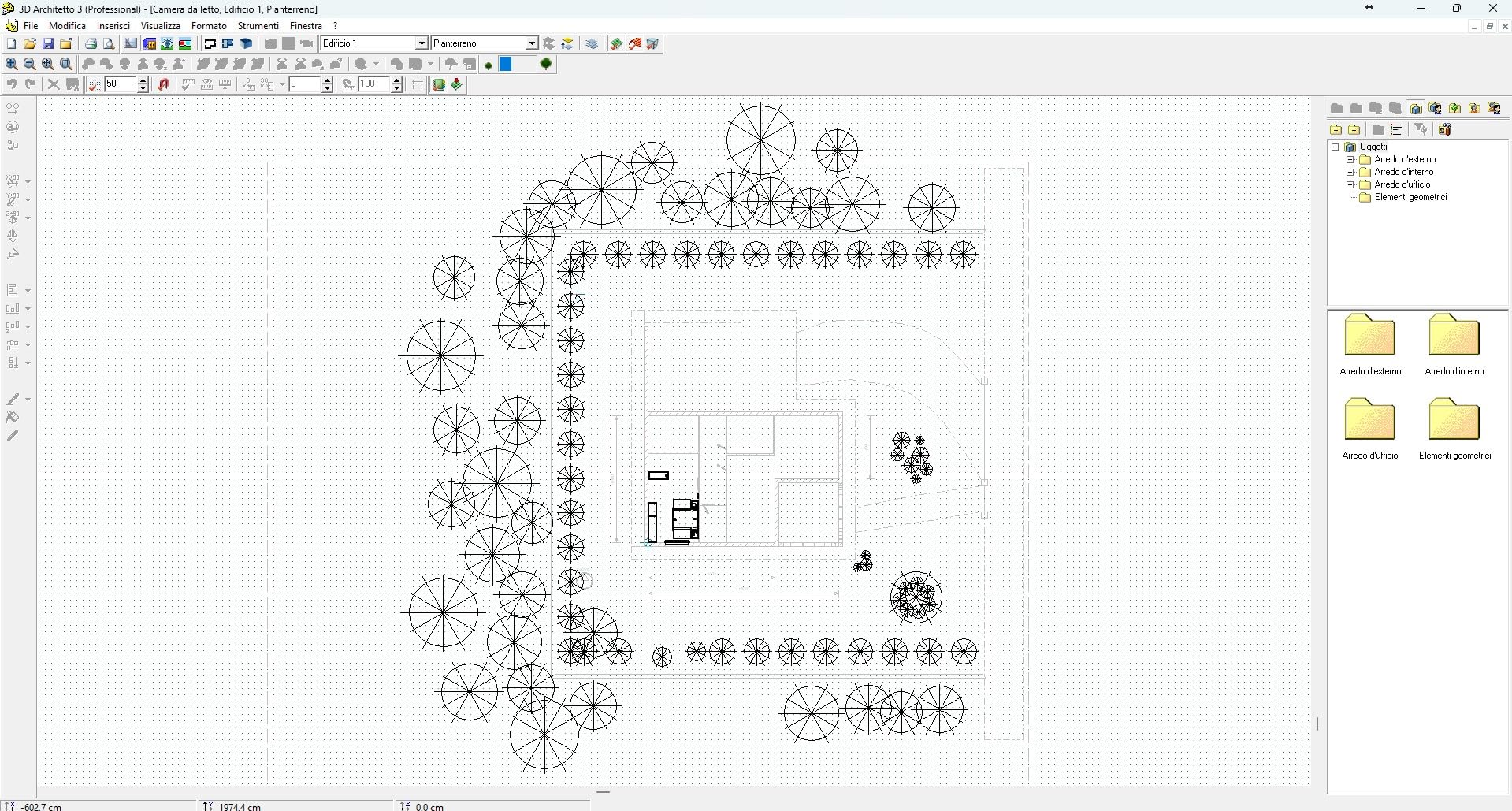Click the red magnet snap icon

[164, 84]
